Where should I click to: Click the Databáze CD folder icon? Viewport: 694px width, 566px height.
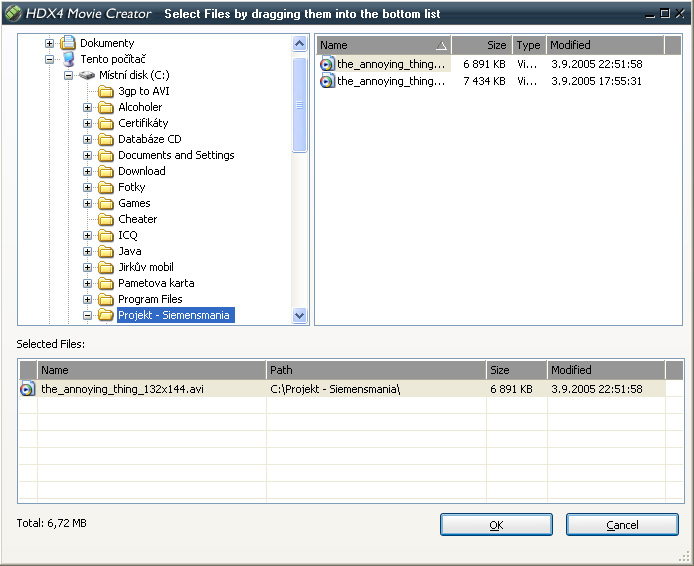106,139
